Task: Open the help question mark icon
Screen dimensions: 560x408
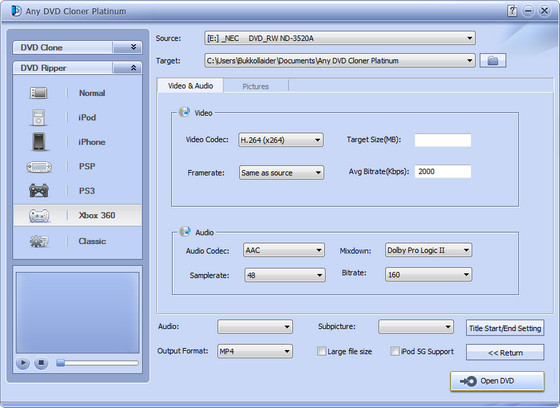Action: 512,11
